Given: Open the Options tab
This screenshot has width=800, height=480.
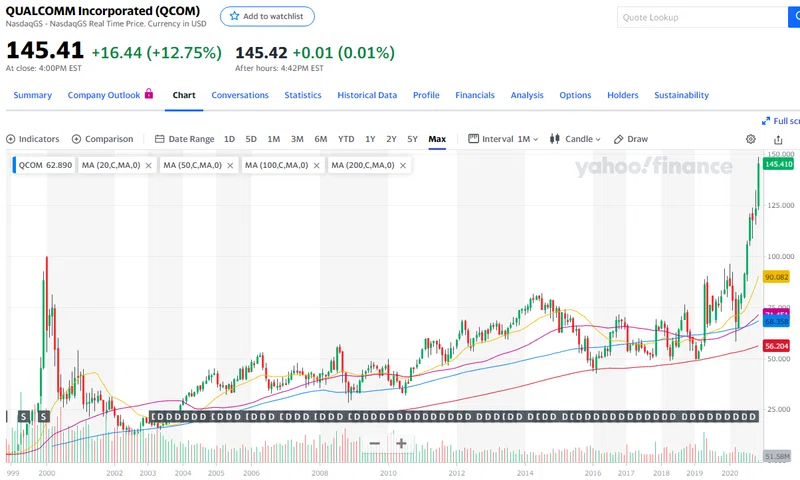Looking at the screenshot, I should tap(575, 95).
